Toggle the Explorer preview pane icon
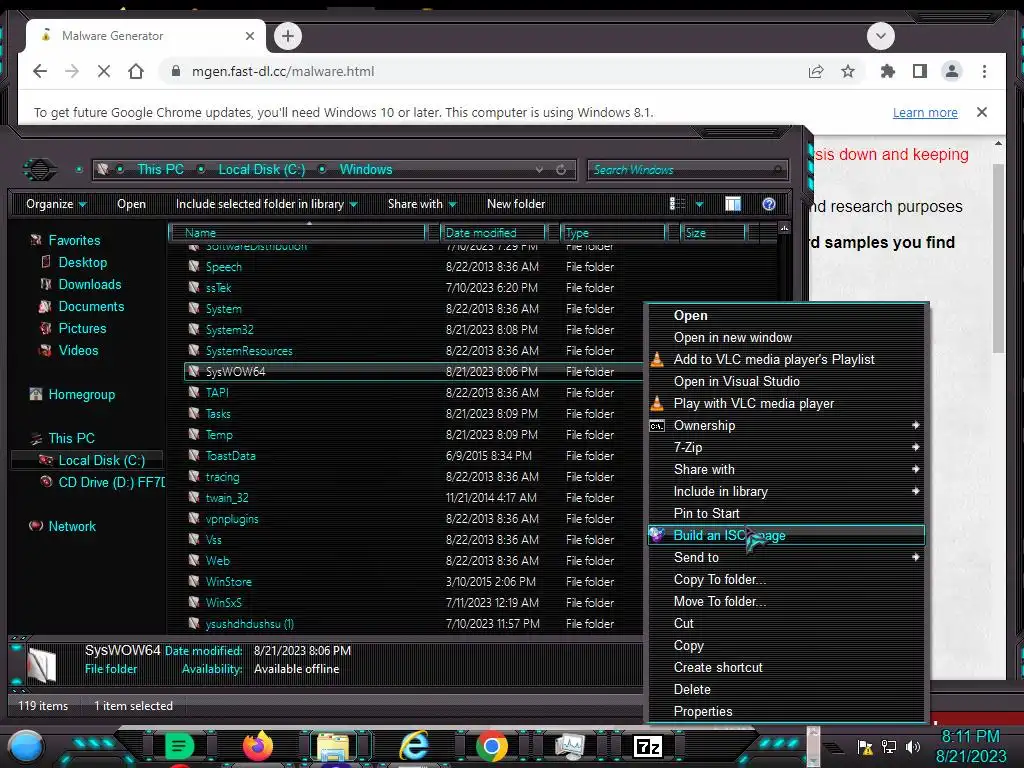Screen dimensions: 1024x768 pyautogui.click(x=733, y=204)
